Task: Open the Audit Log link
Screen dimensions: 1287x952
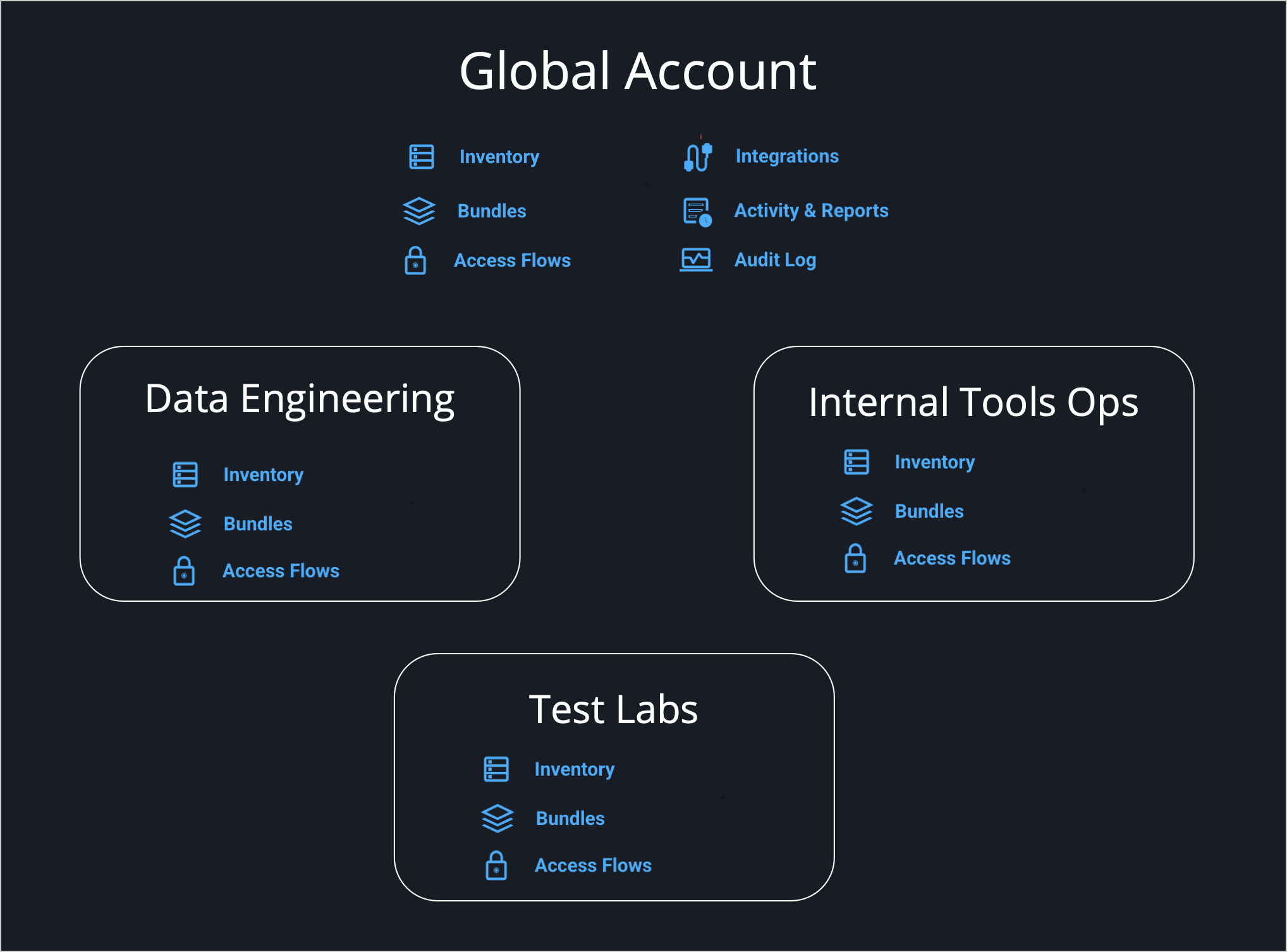Action: [775, 260]
